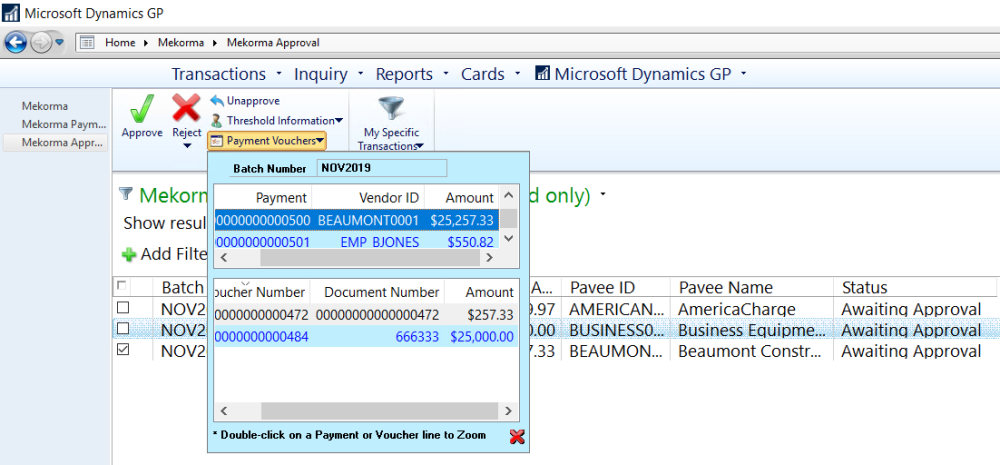Image resolution: width=1000 pixels, height=465 pixels.
Task: Click the green plus Add Filter icon
Action: click(129, 255)
